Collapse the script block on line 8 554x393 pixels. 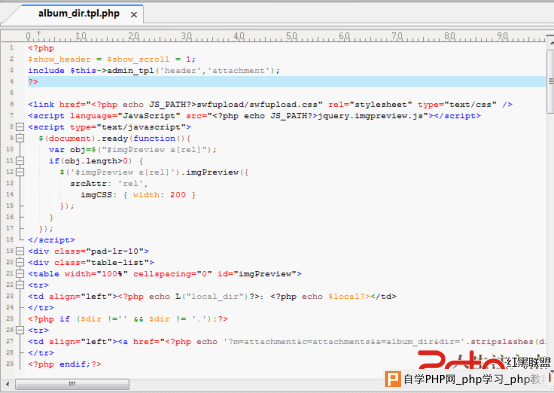click(20, 127)
